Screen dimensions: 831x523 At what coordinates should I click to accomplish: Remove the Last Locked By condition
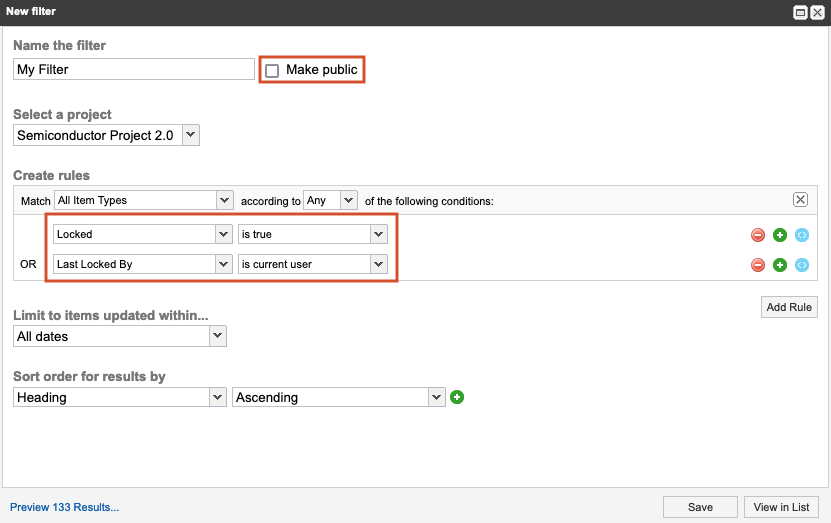[758, 265]
